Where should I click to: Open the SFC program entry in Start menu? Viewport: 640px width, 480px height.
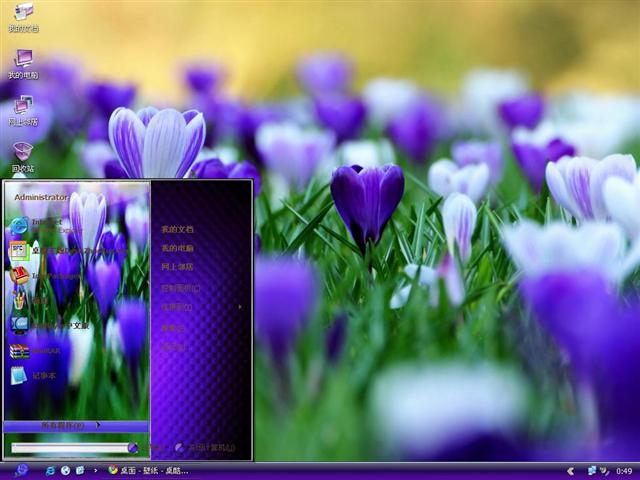(x=67, y=251)
